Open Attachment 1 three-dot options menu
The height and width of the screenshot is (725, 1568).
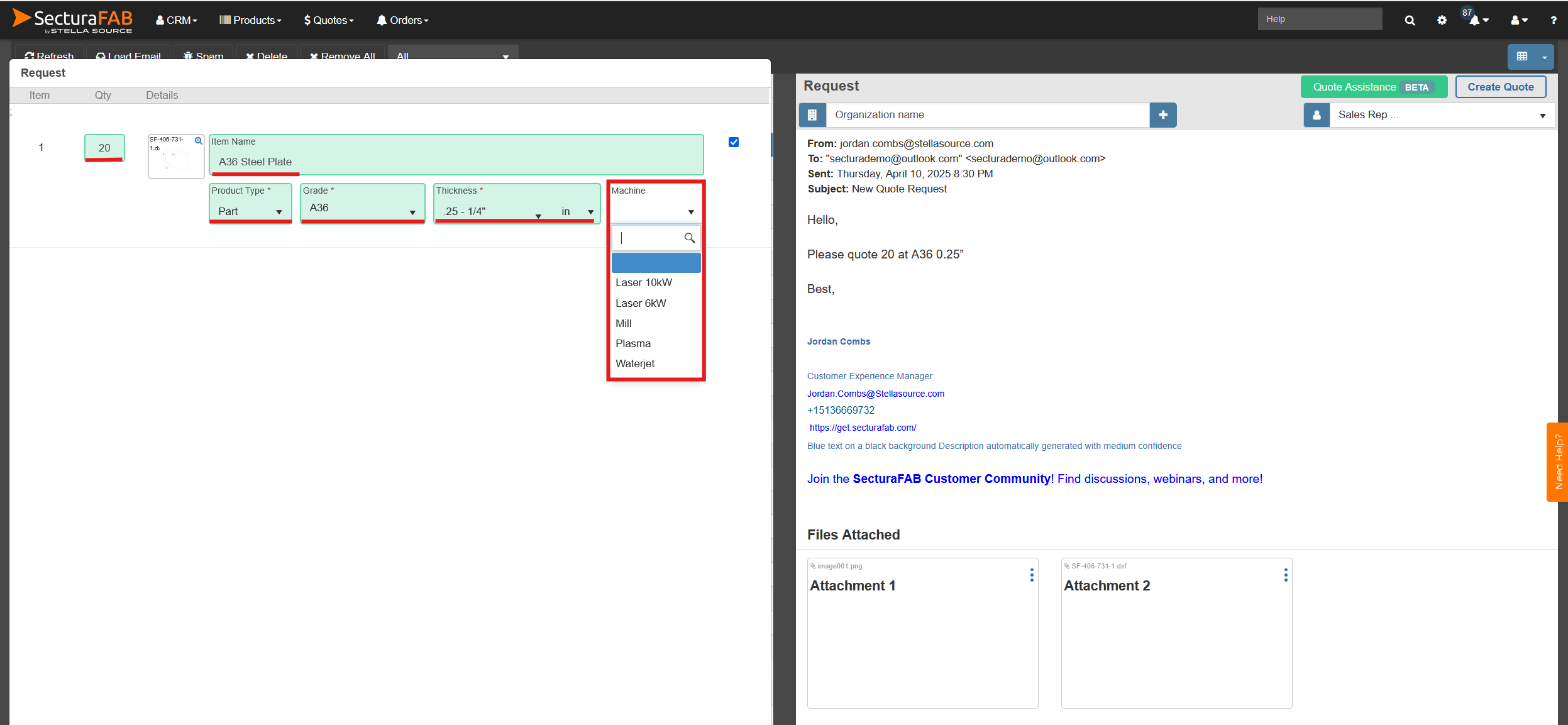pyautogui.click(x=1031, y=575)
